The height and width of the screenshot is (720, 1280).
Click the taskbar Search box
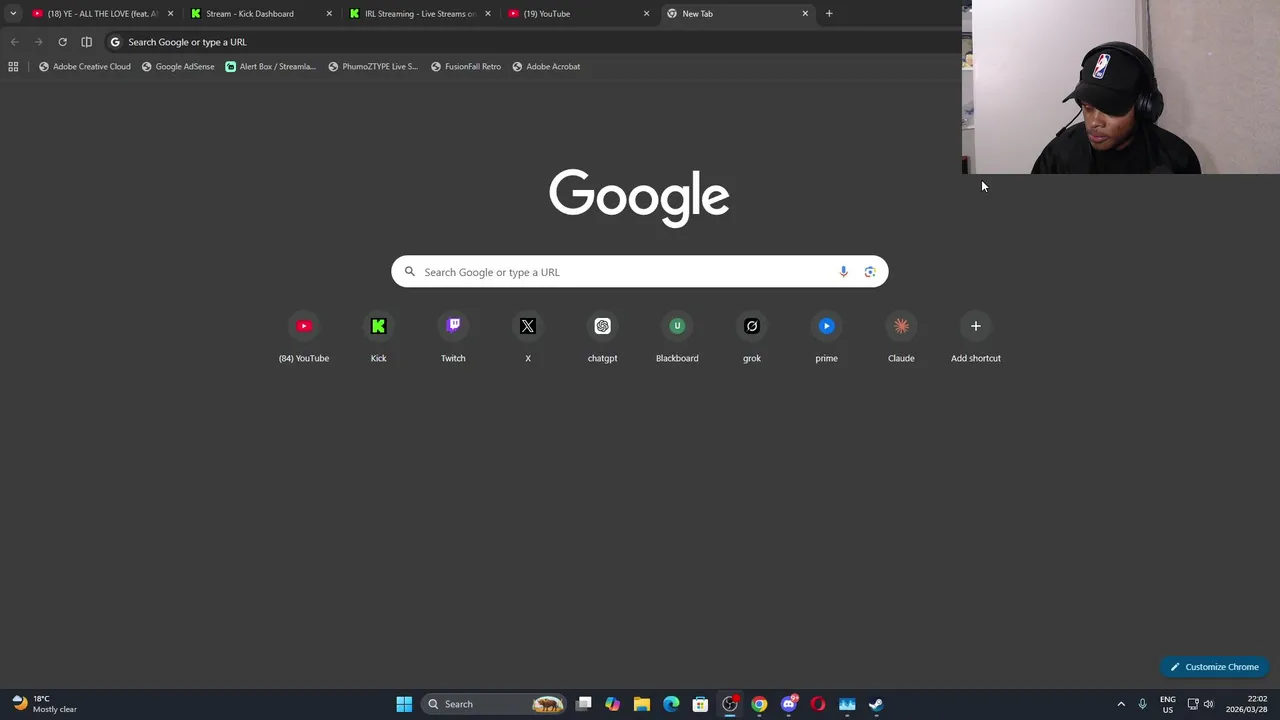(495, 704)
